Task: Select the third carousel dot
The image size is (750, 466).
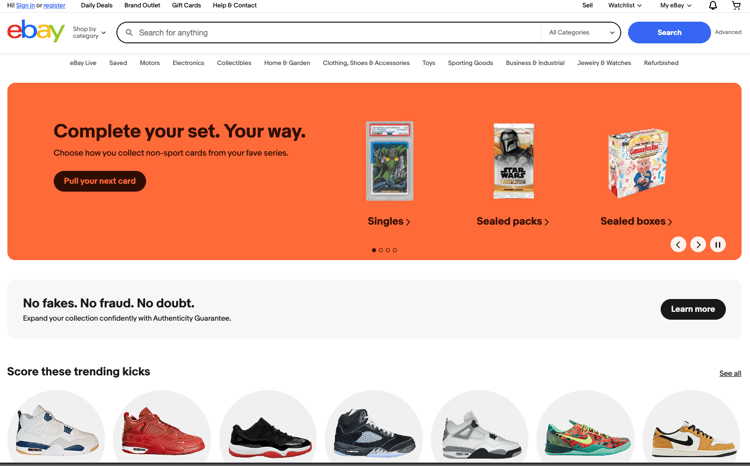Action: coord(387,250)
